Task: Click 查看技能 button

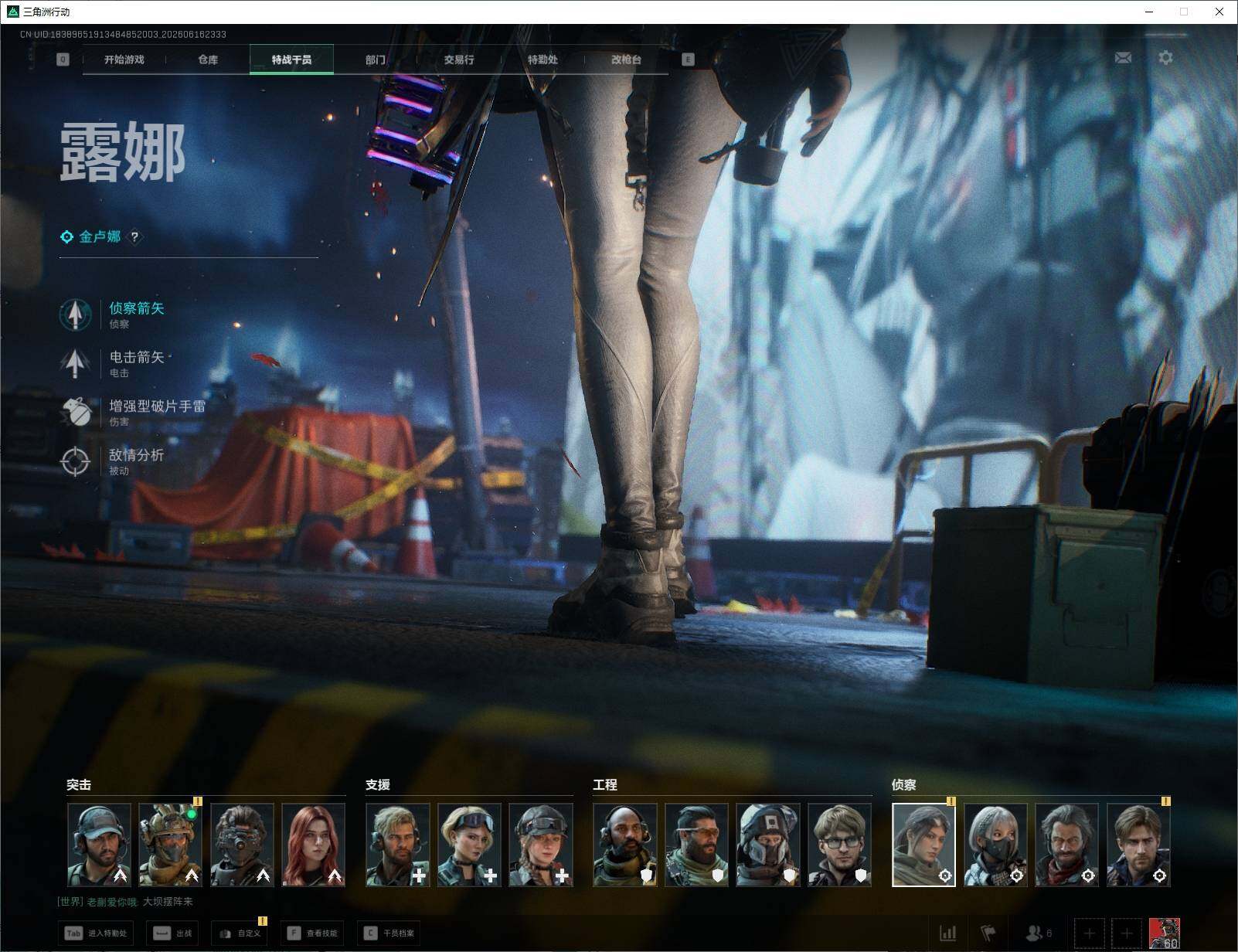Action: (x=312, y=933)
